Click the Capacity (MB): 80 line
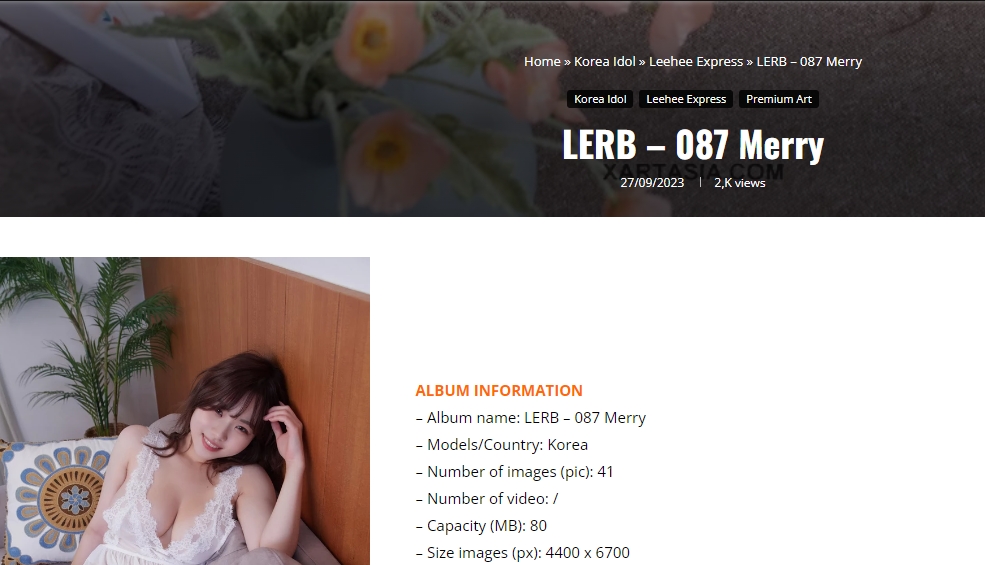 coord(481,526)
